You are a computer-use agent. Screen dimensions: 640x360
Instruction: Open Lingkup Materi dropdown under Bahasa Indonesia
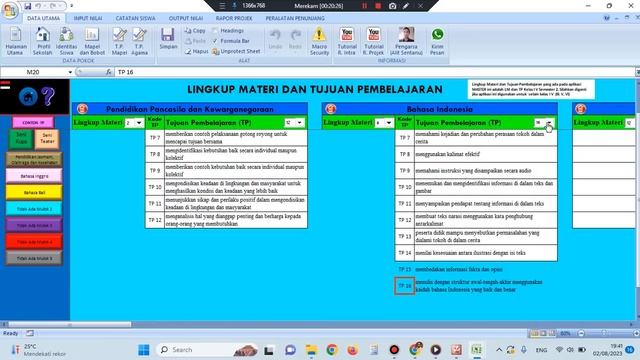click(x=389, y=123)
